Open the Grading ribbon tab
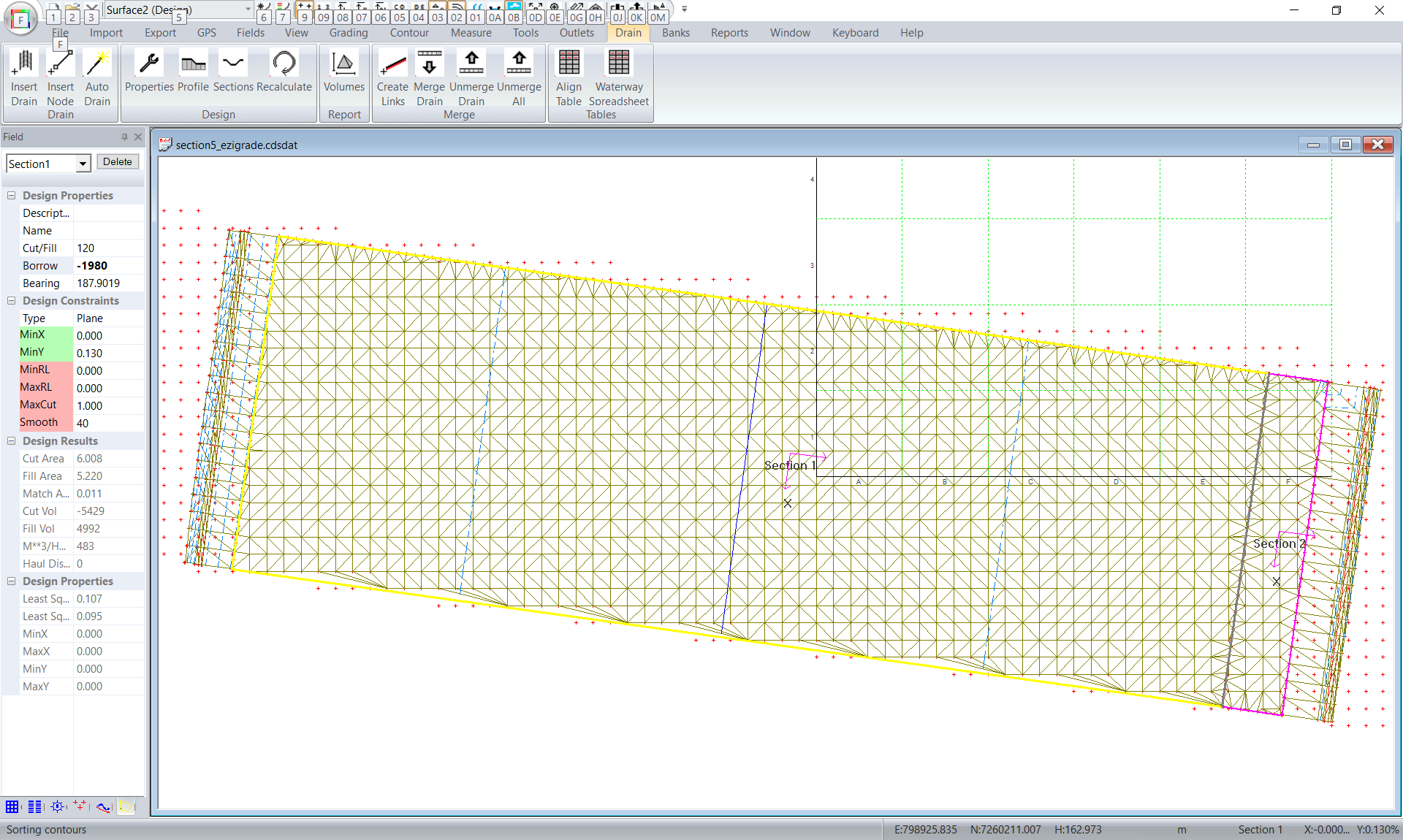This screenshot has width=1403, height=840. (x=348, y=33)
